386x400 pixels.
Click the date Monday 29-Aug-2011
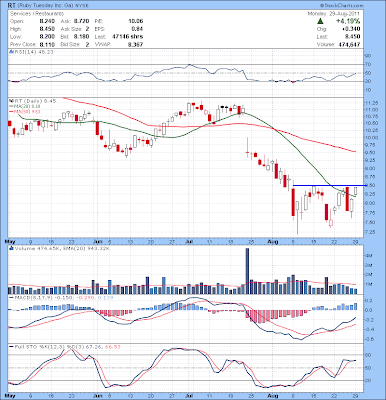pos(333,14)
